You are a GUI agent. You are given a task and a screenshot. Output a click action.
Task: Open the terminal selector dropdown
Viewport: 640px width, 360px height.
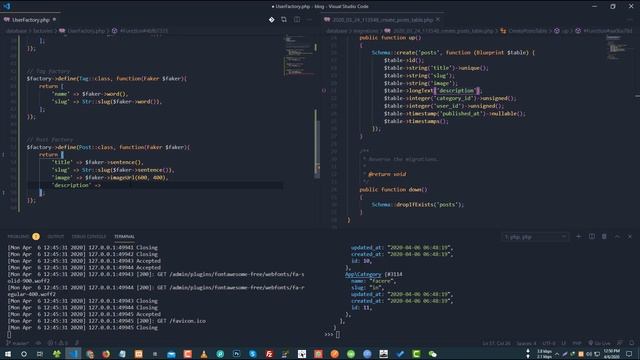(535, 237)
